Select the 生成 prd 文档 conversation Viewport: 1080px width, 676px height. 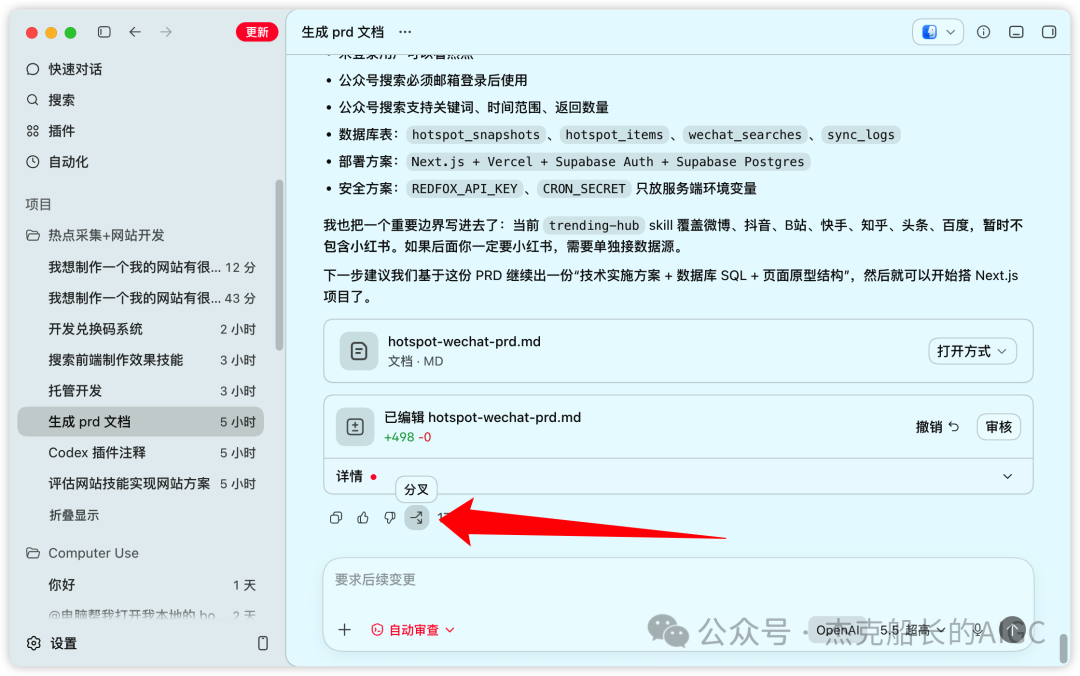141,422
